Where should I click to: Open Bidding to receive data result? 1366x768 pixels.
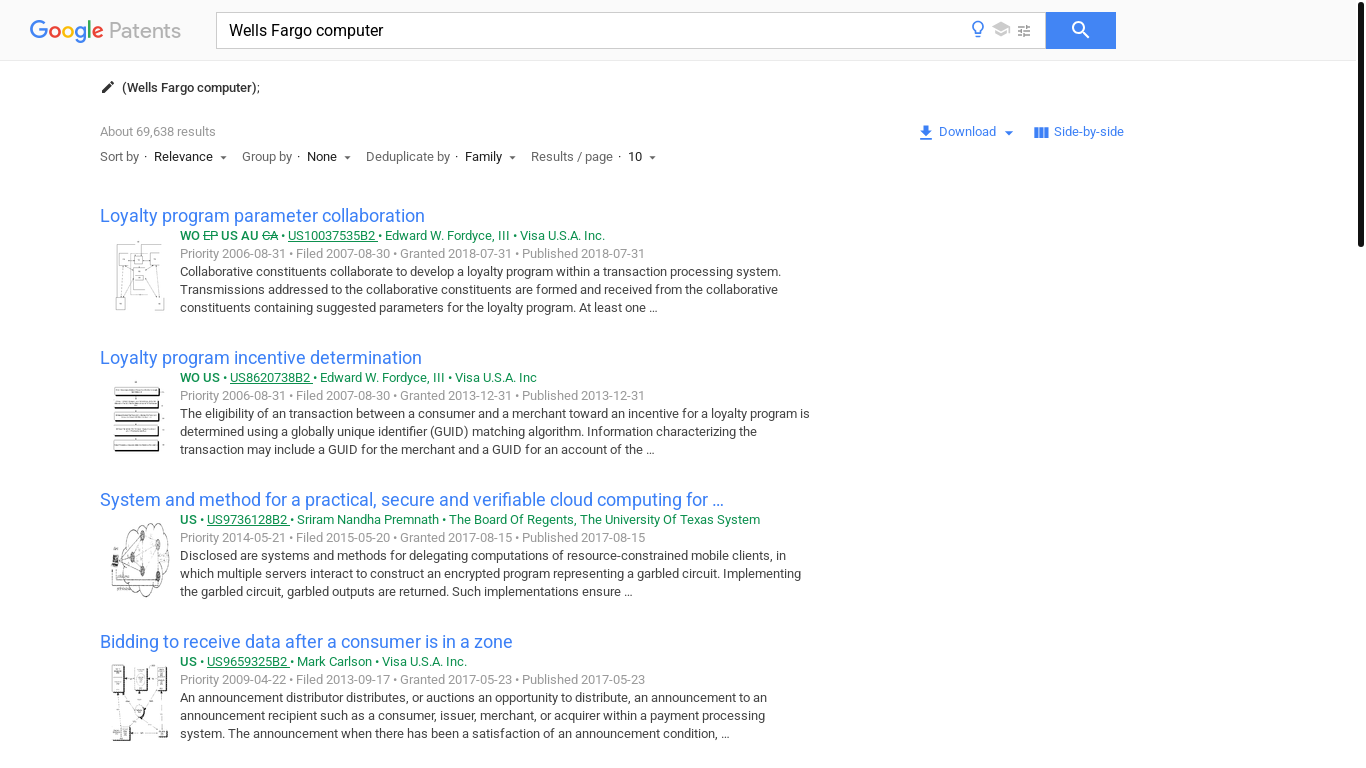tap(306, 642)
